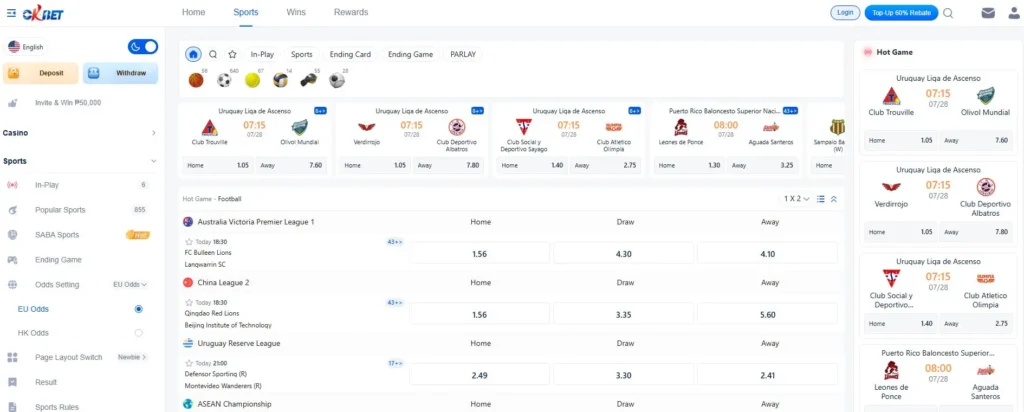
Task: Select the grey ball icon with count 28
Action: [337, 80]
